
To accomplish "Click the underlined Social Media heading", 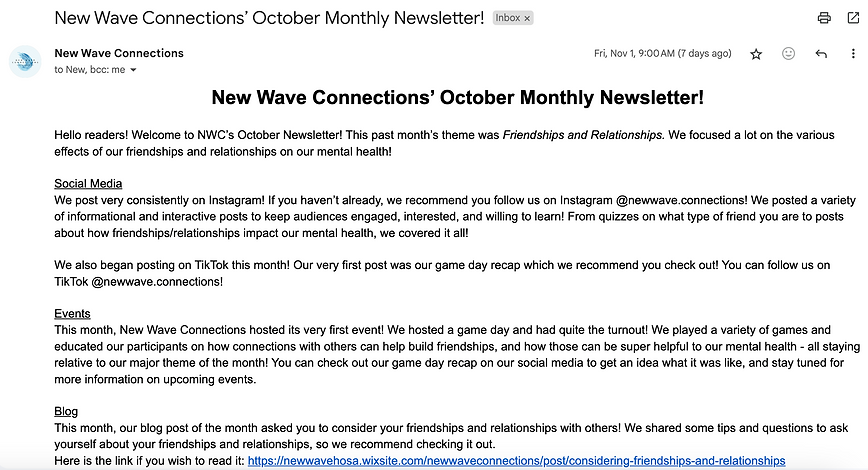I will pyautogui.click(x=88, y=184).
